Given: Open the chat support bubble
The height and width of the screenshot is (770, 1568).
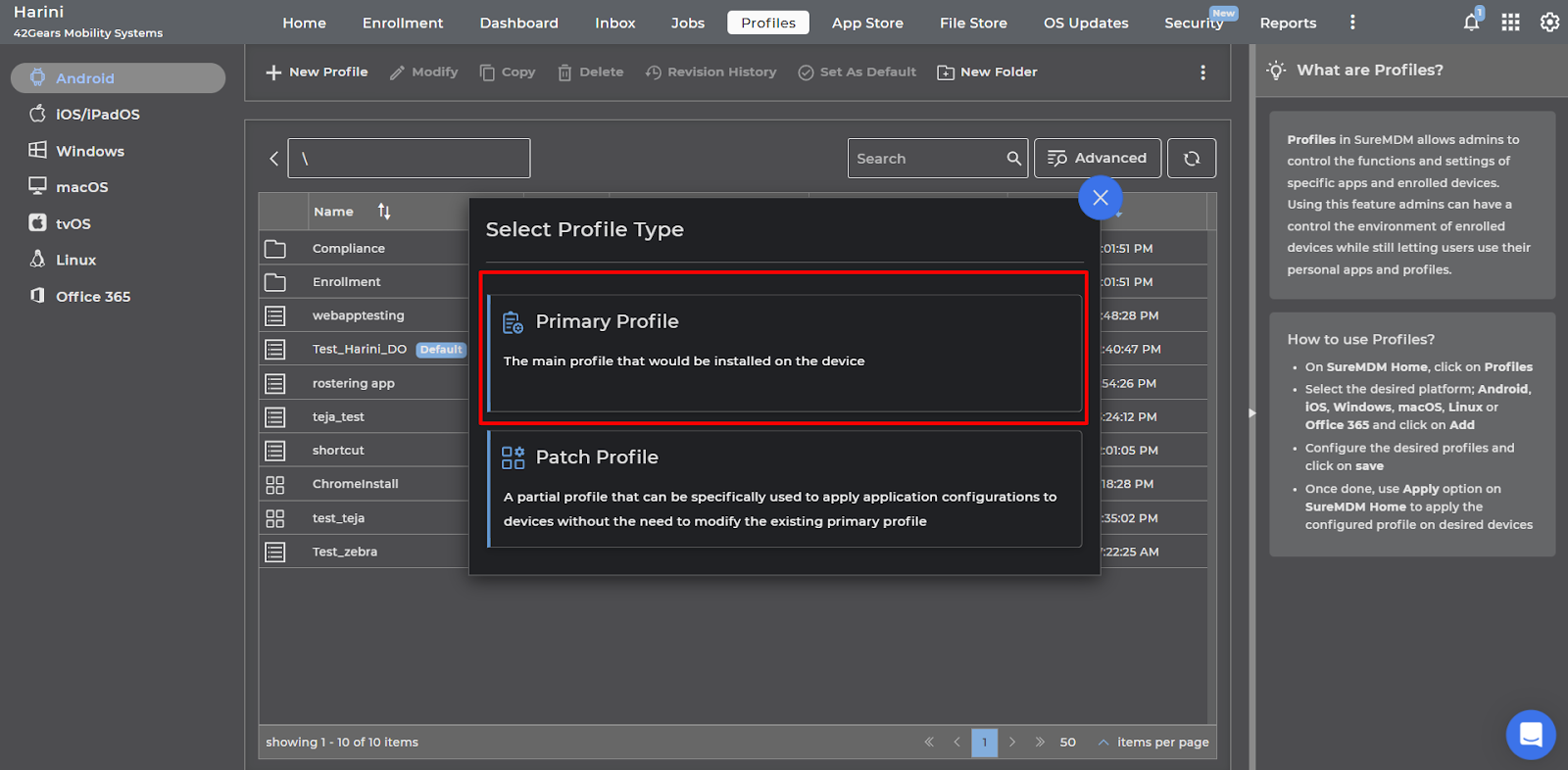Looking at the screenshot, I should pos(1530,734).
